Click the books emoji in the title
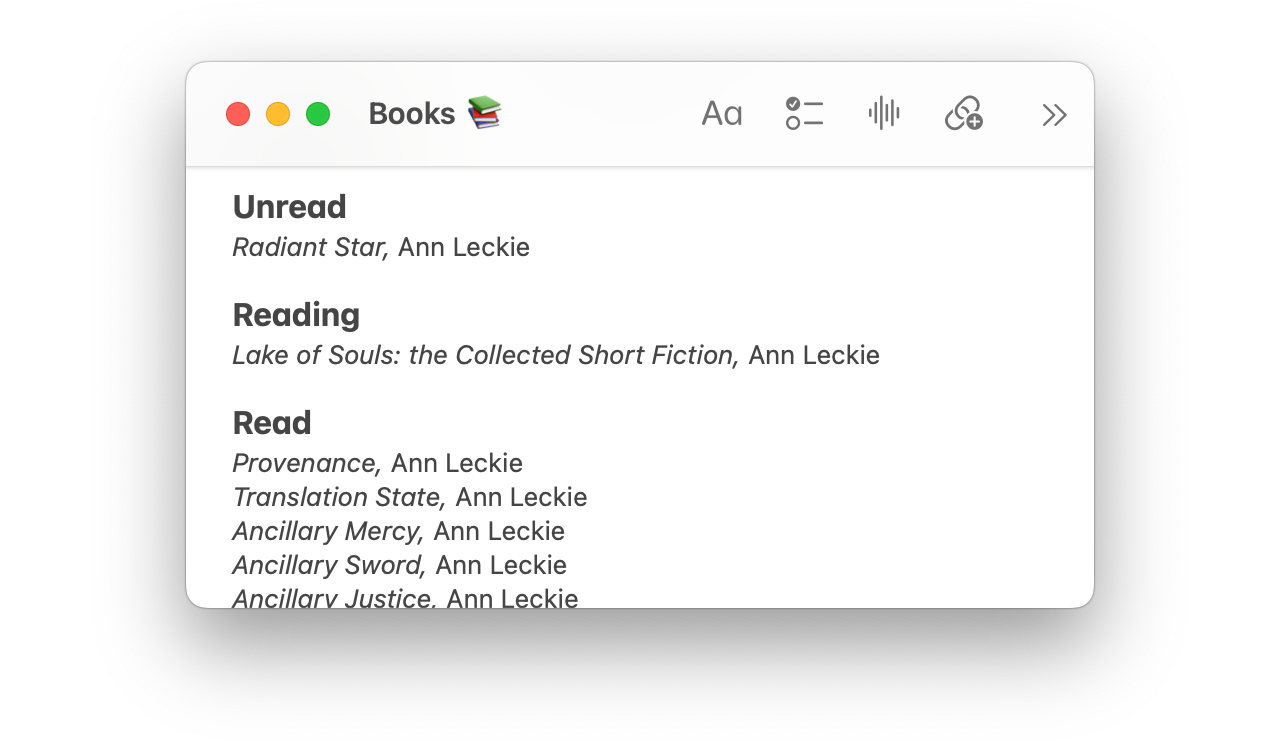The image size is (1280, 742). point(487,113)
